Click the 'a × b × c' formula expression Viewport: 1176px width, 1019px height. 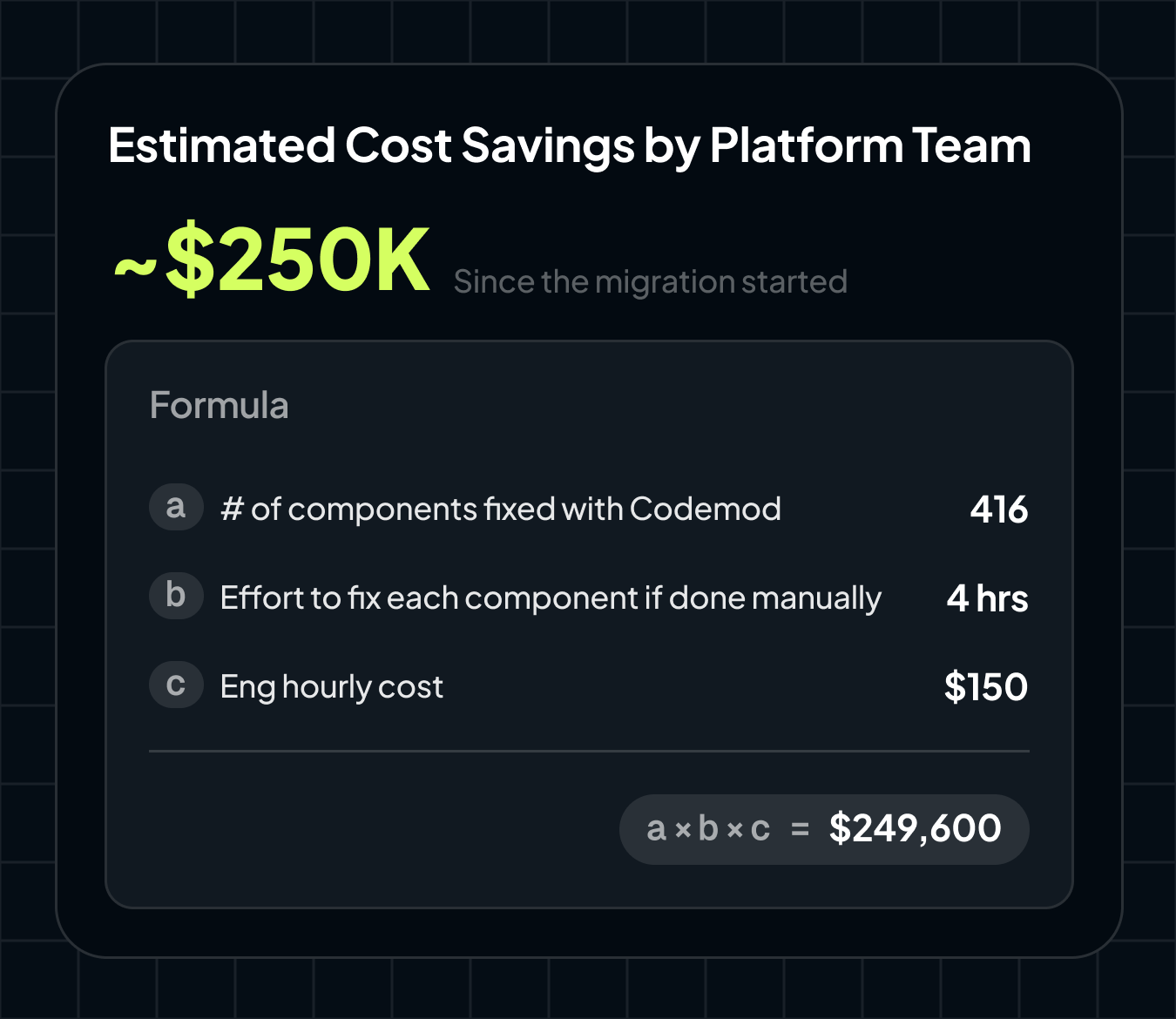click(708, 829)
